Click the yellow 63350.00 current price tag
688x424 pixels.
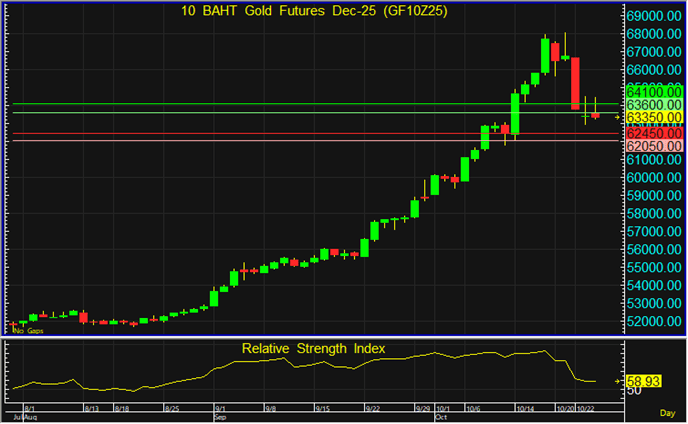pos(654,117)
